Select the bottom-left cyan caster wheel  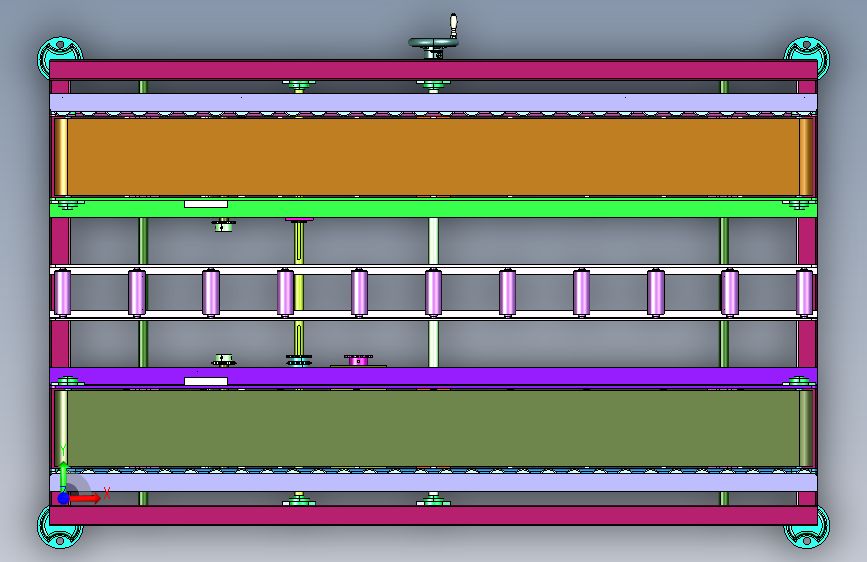pyautogui.click(x=59, y=534)
